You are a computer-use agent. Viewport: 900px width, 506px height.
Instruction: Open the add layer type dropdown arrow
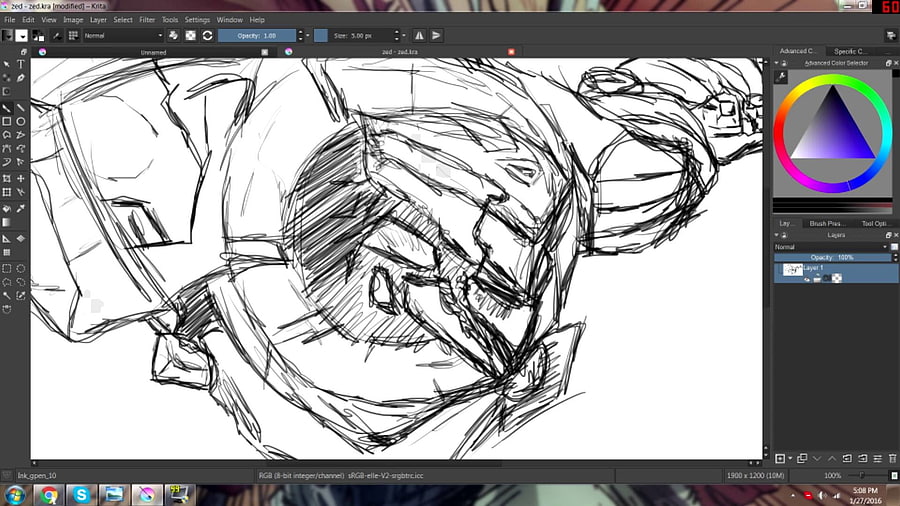point(790,458)
